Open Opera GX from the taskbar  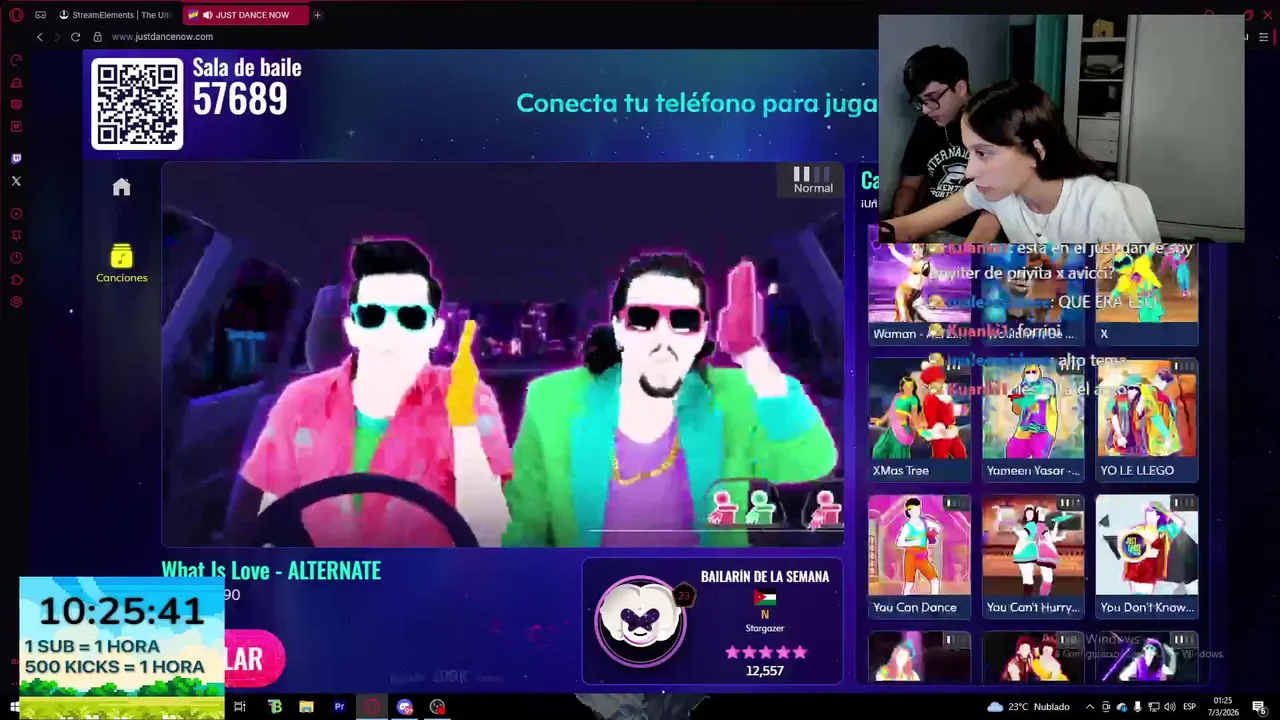coord(372,707)
